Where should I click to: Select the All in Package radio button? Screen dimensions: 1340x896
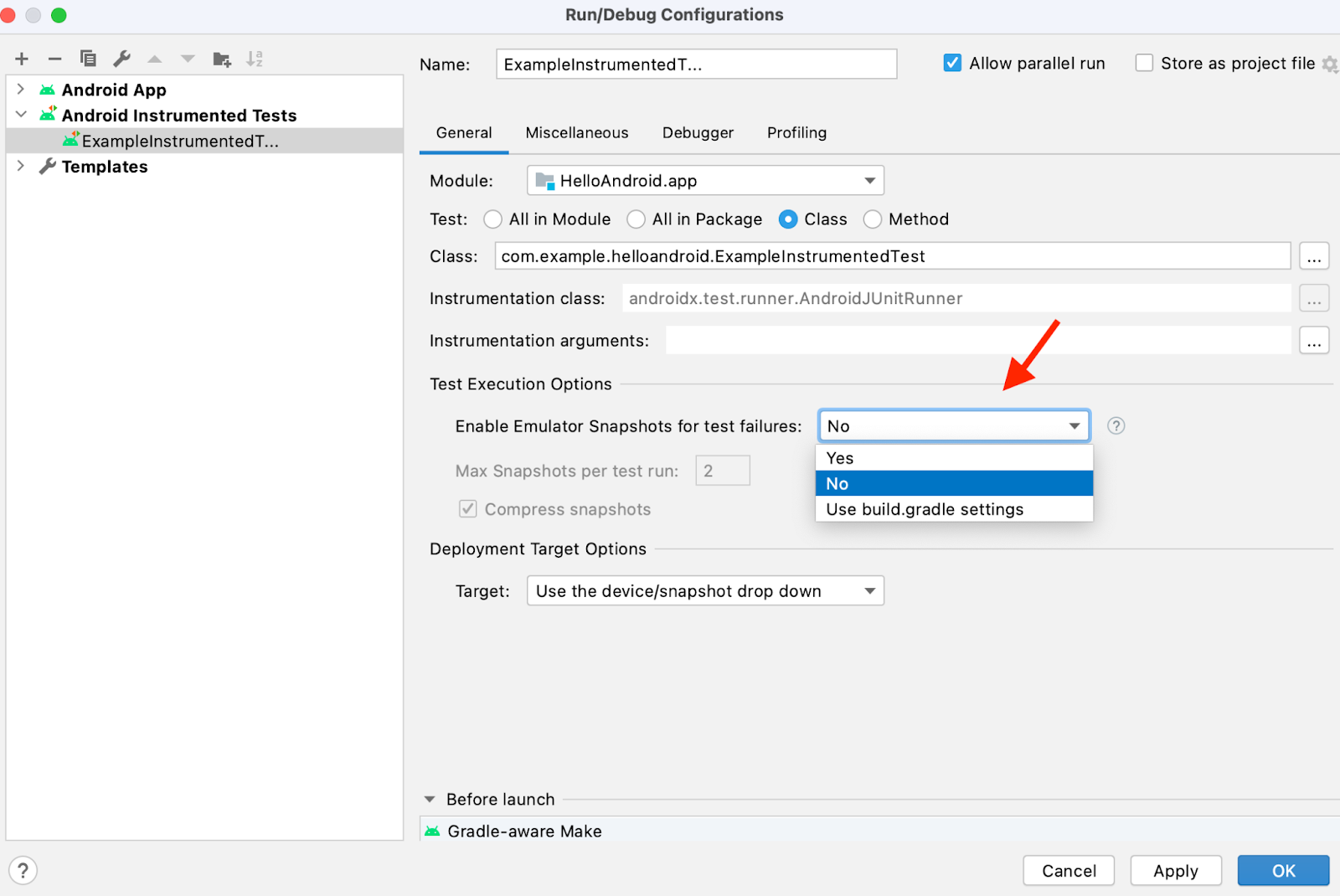[636, 219]
